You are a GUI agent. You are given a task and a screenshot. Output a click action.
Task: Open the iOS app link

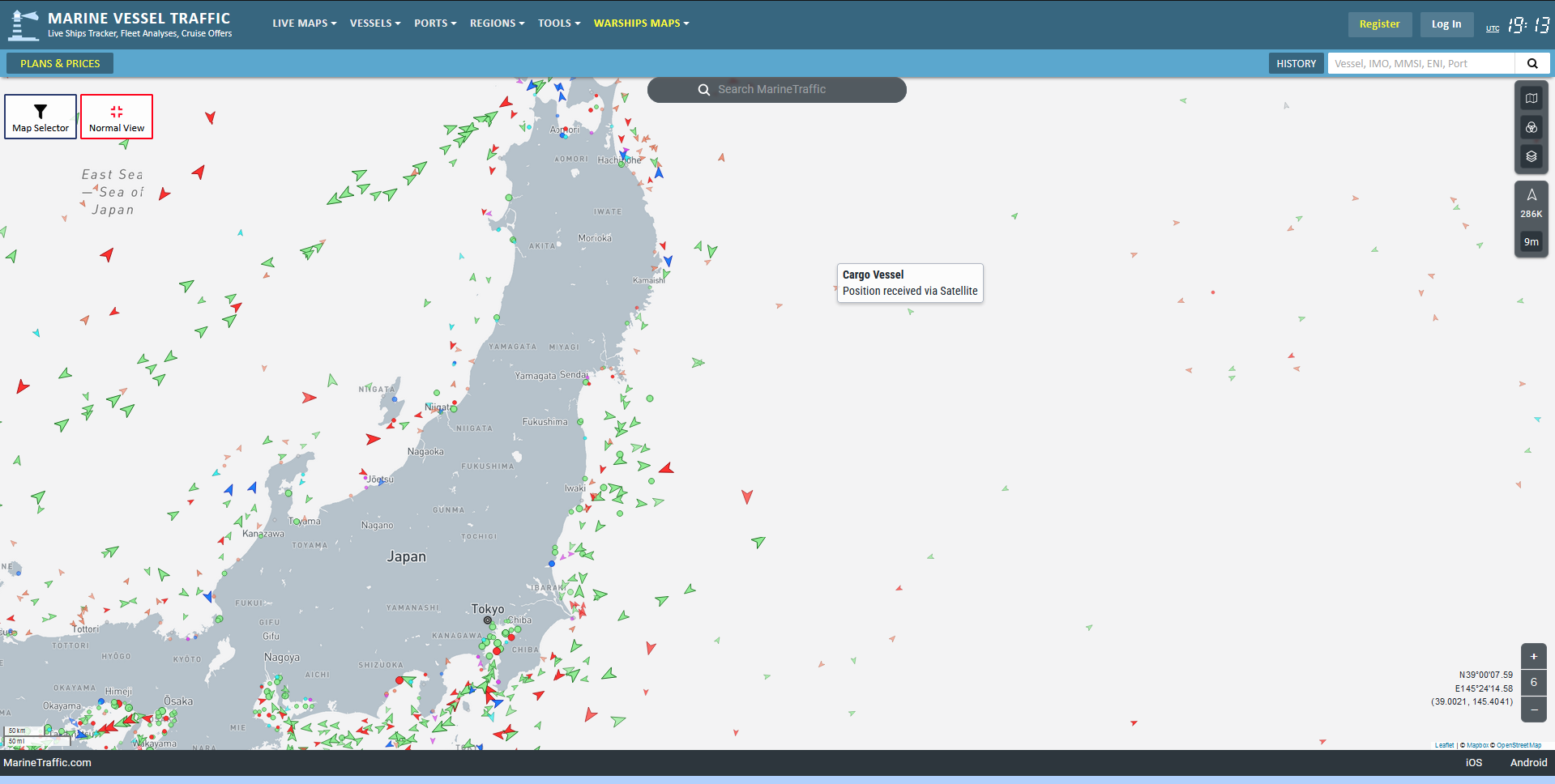pyautogui.click(x=1474, y=762)
